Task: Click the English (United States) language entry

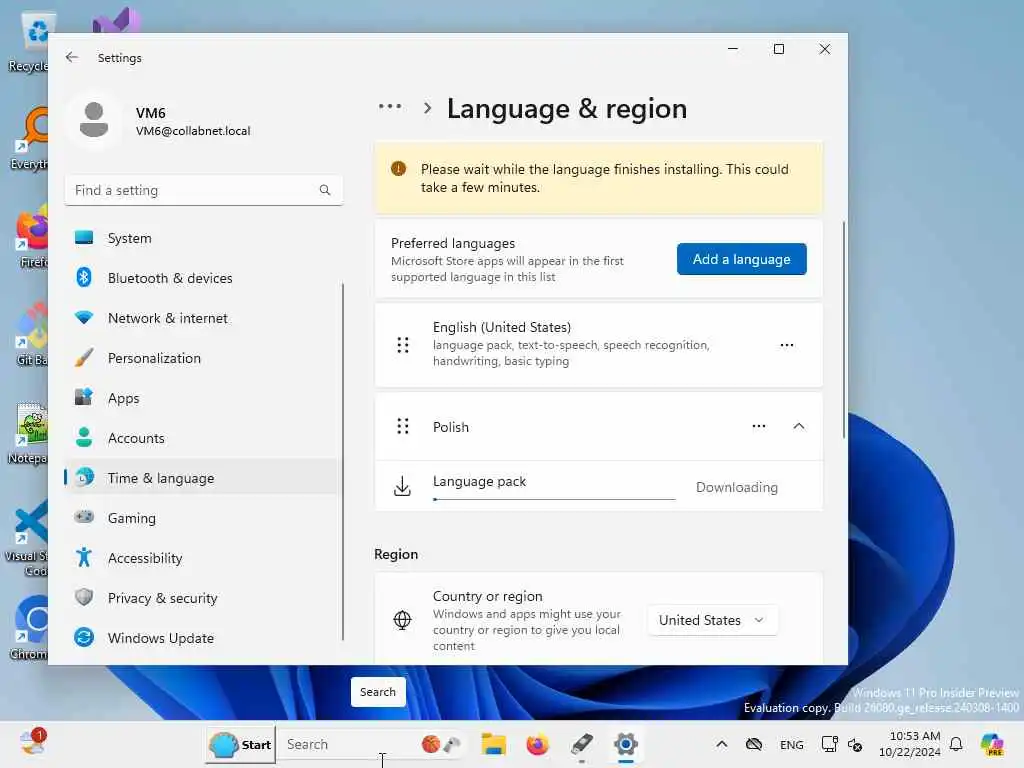Action: click(x=599, y=345)
